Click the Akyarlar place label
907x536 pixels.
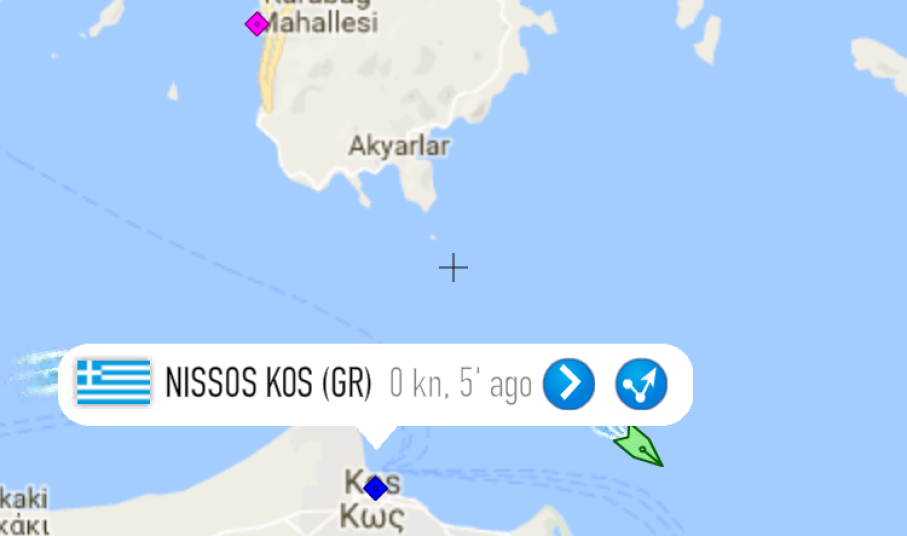click(399, 146)
